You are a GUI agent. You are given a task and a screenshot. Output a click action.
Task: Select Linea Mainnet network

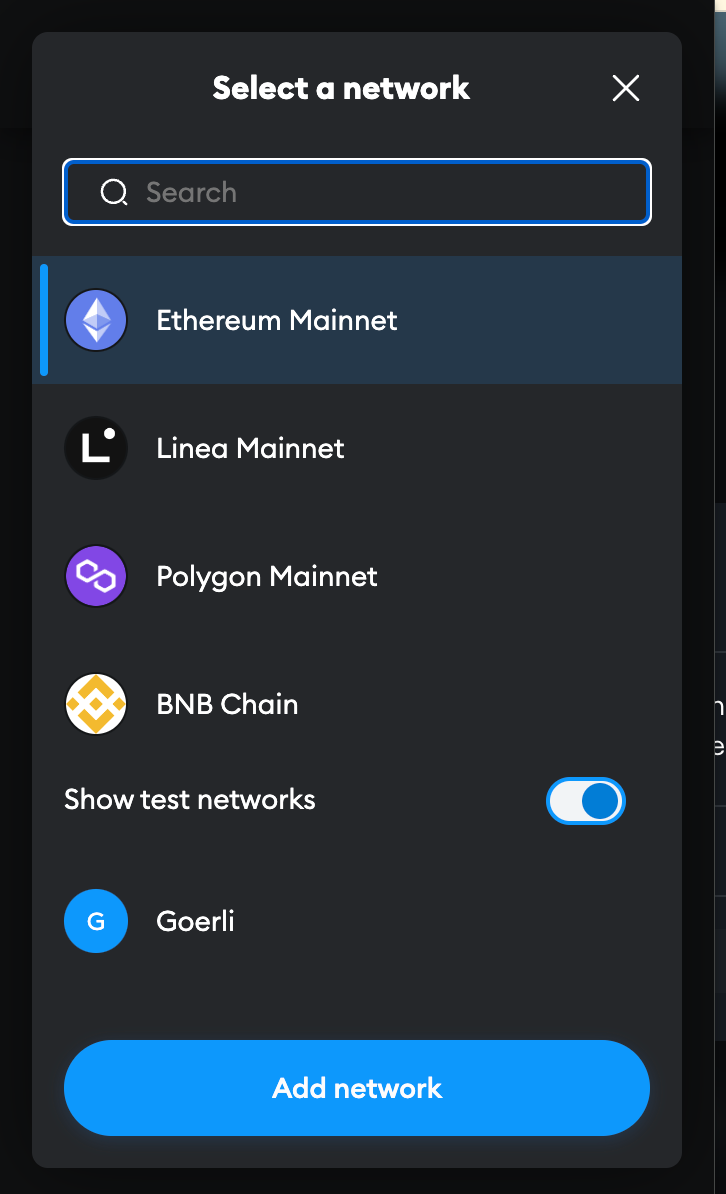250,448
